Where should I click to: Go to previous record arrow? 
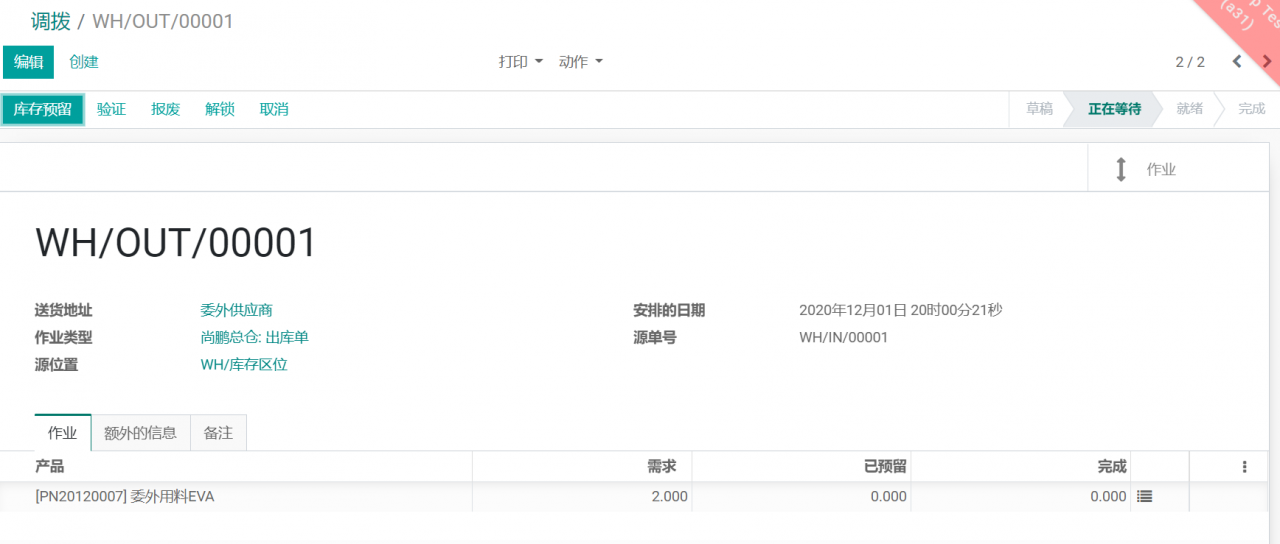click(1237, 62)
